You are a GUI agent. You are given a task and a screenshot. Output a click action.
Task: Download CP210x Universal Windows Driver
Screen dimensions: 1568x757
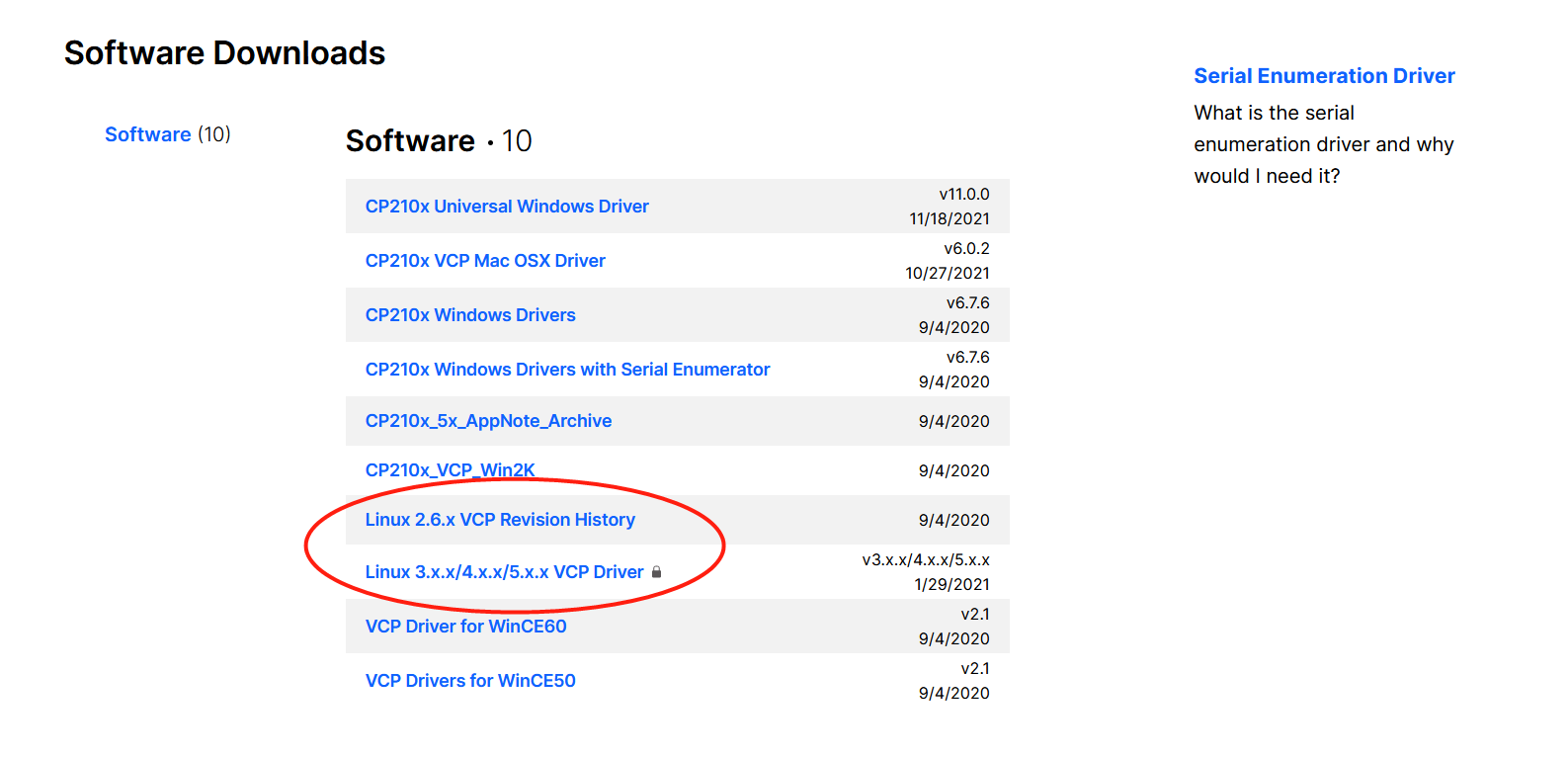coord(507,207)
